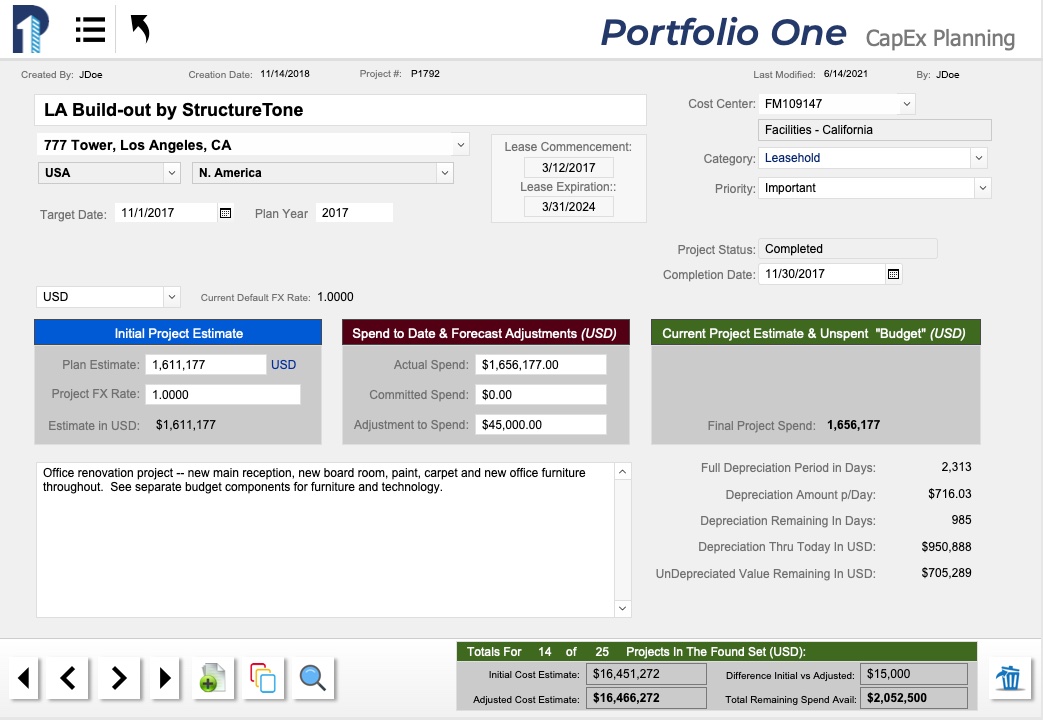
Task: Select the Final Project Spend value 1,656,177
Action: (853, 425)
